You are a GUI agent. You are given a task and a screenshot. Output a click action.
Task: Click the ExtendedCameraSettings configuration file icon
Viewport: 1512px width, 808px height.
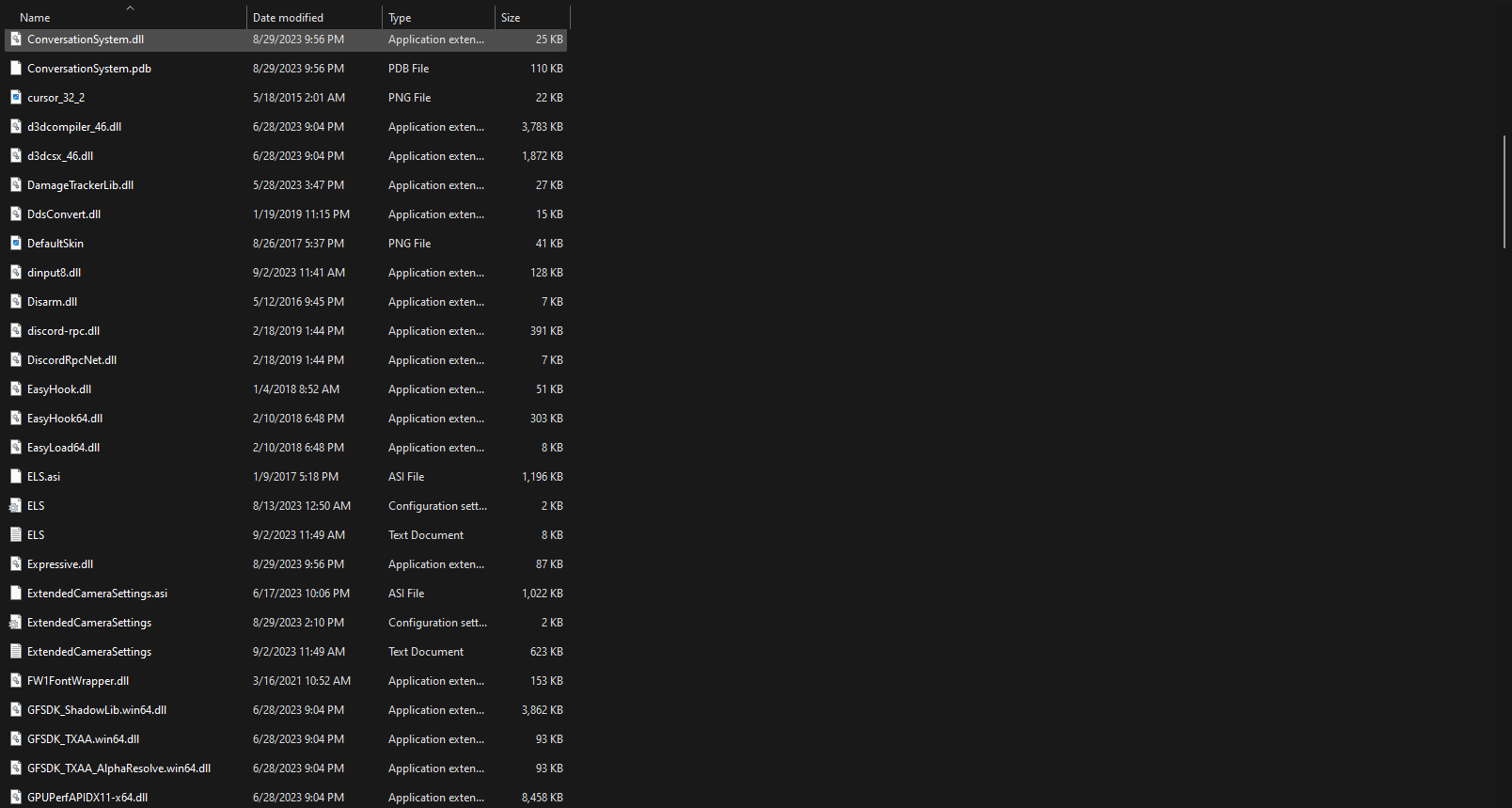tap(16, 623)
